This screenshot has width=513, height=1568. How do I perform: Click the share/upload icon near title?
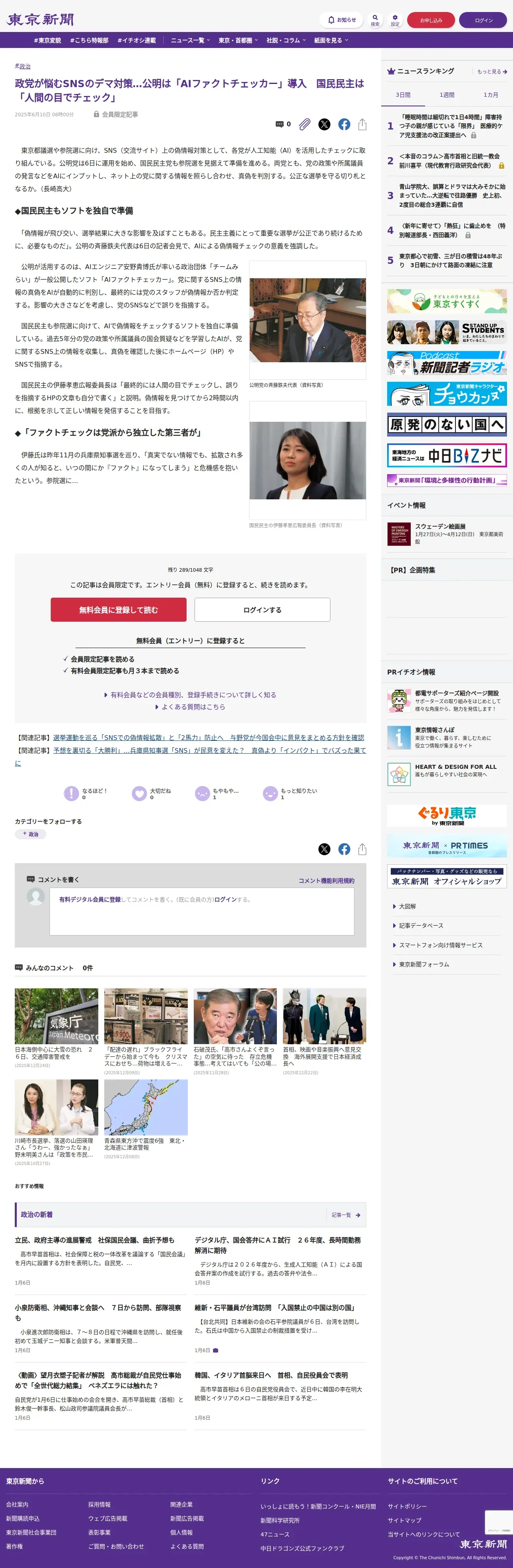pos(362,124)
